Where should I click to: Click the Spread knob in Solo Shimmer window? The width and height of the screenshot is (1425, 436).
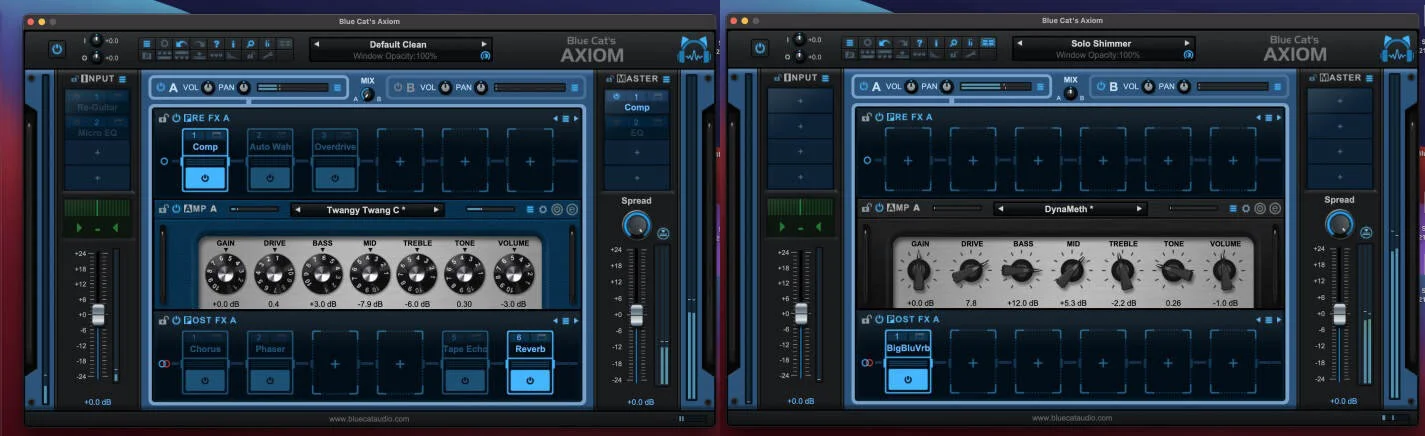1338,224
